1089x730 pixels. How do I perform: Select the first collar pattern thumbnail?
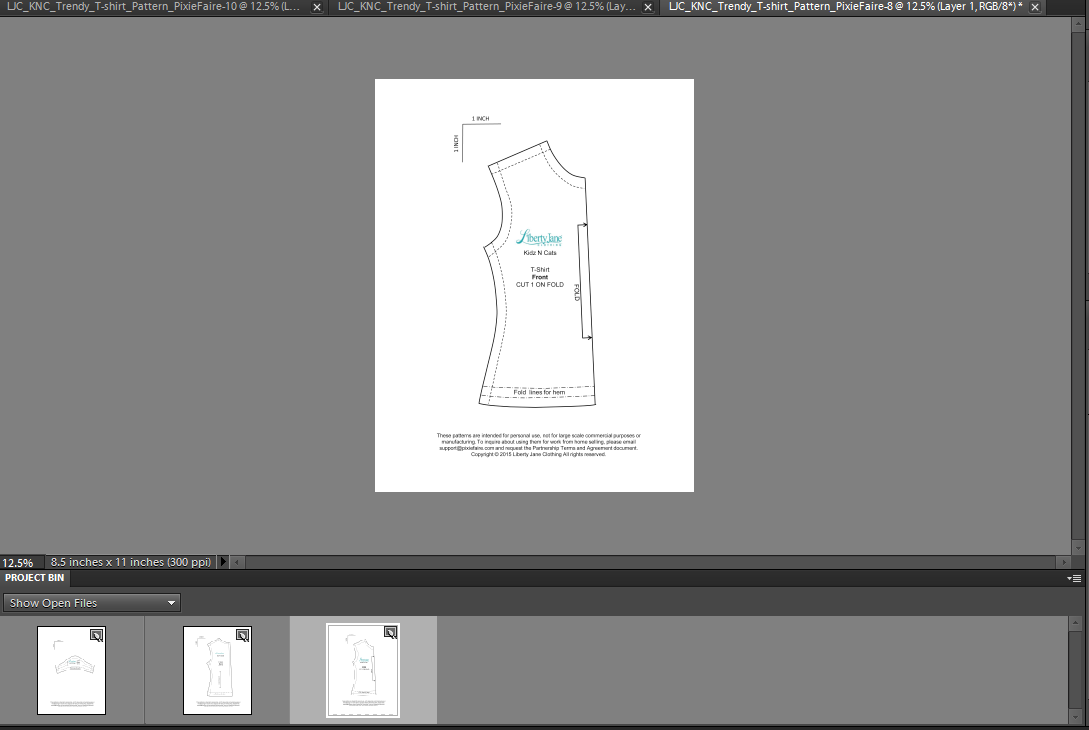[71, 670]
